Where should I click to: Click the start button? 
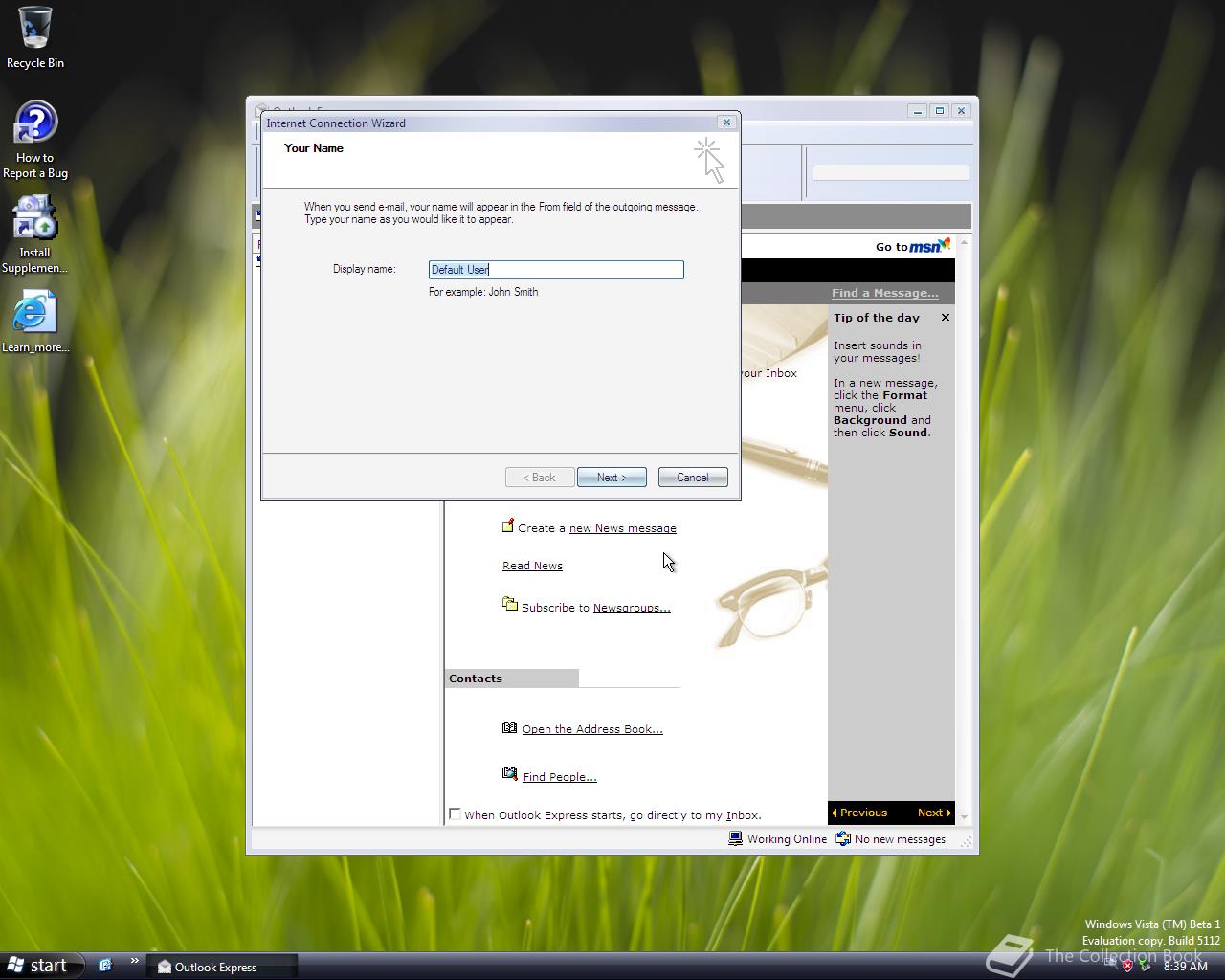point(42,966)
